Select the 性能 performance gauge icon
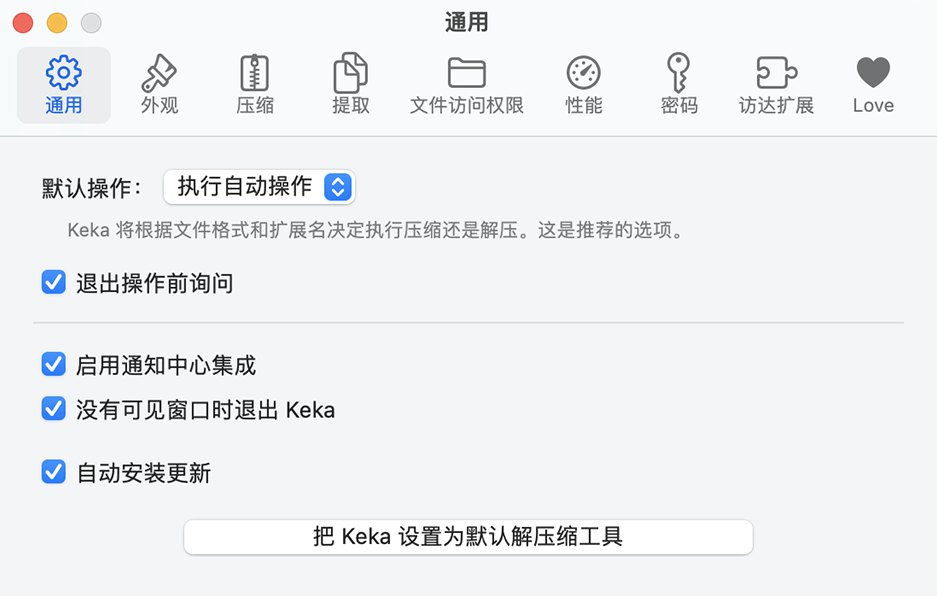Viewport: 937px width, 596px height. coord(584,73)
